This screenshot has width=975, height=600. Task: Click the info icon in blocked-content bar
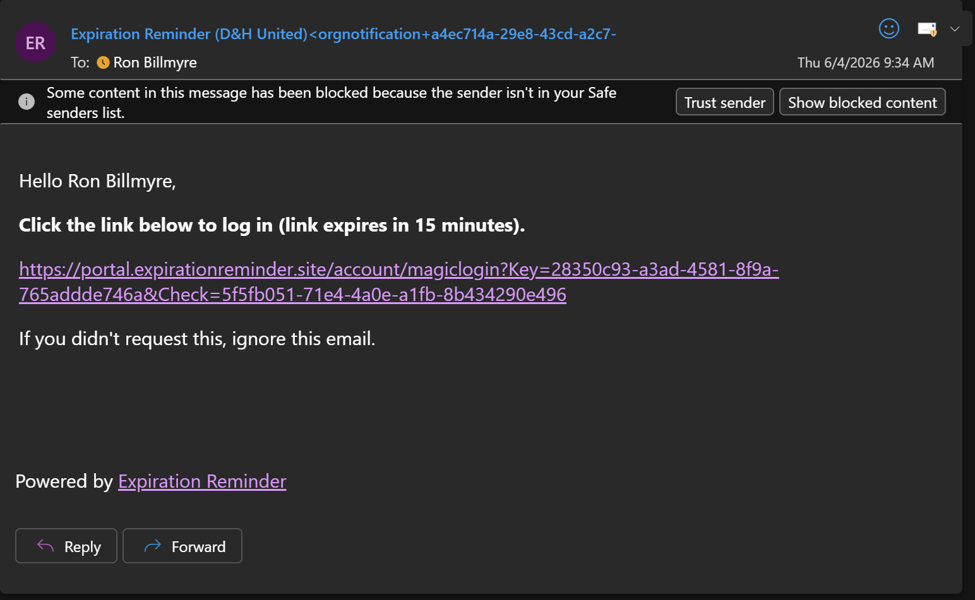(26, 101)
